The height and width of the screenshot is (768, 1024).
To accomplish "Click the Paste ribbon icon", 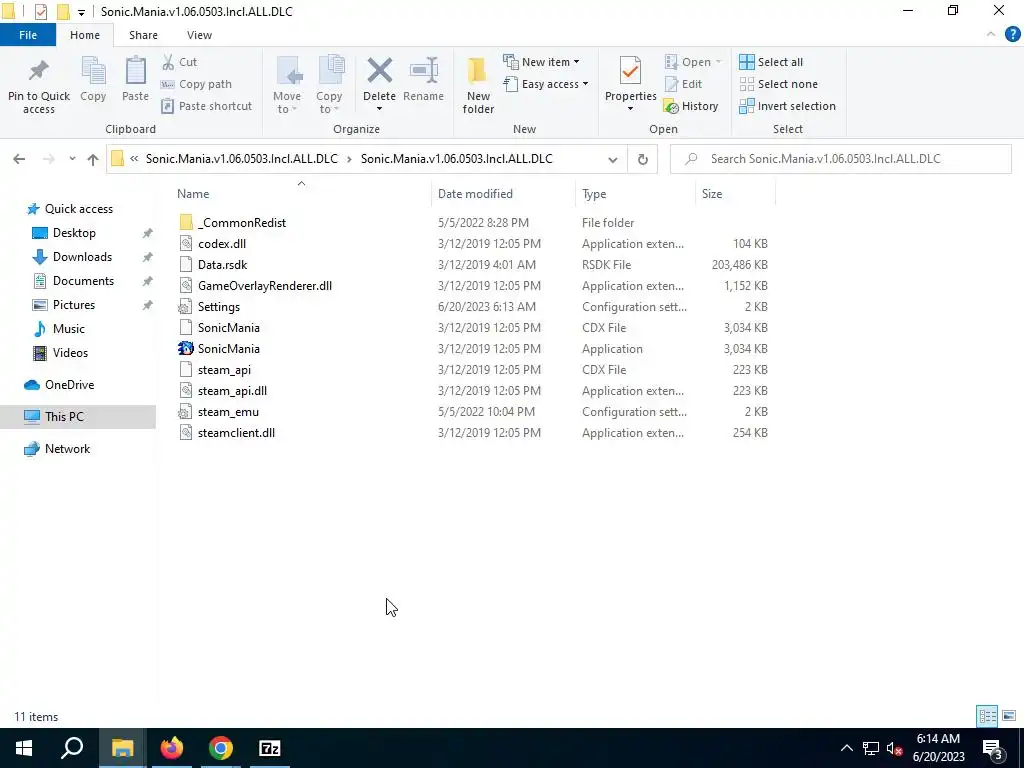I will coord(135,71).
